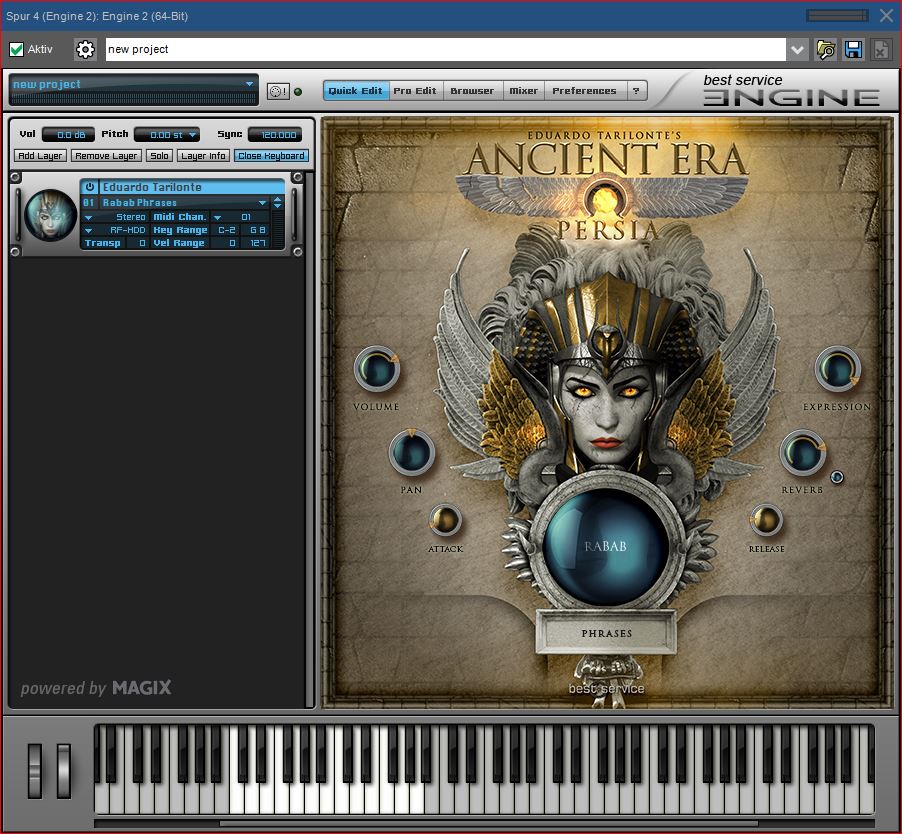902x834 pixels.
Task: Click the Vol 0.0 dB value field
Action: 68,135
